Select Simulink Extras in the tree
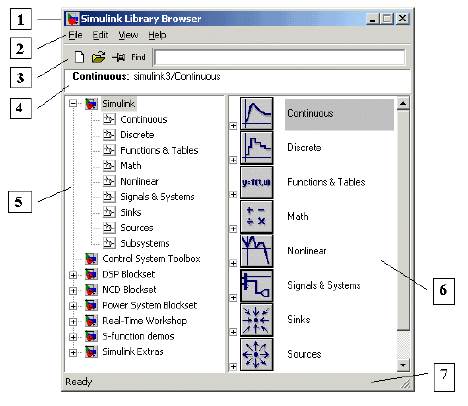This screenshot has width=468, height=406. tap(133, 352)
